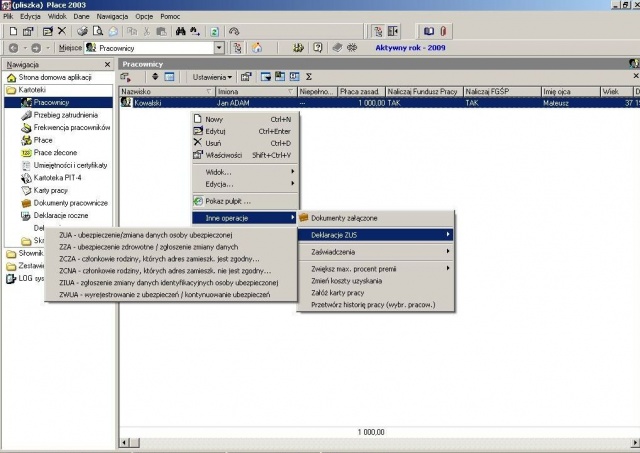Viewport: 640px width, 453px height.
Task: Click the Płaca zasad. column header
Action: pyautogui.click(x=362, y=91)
